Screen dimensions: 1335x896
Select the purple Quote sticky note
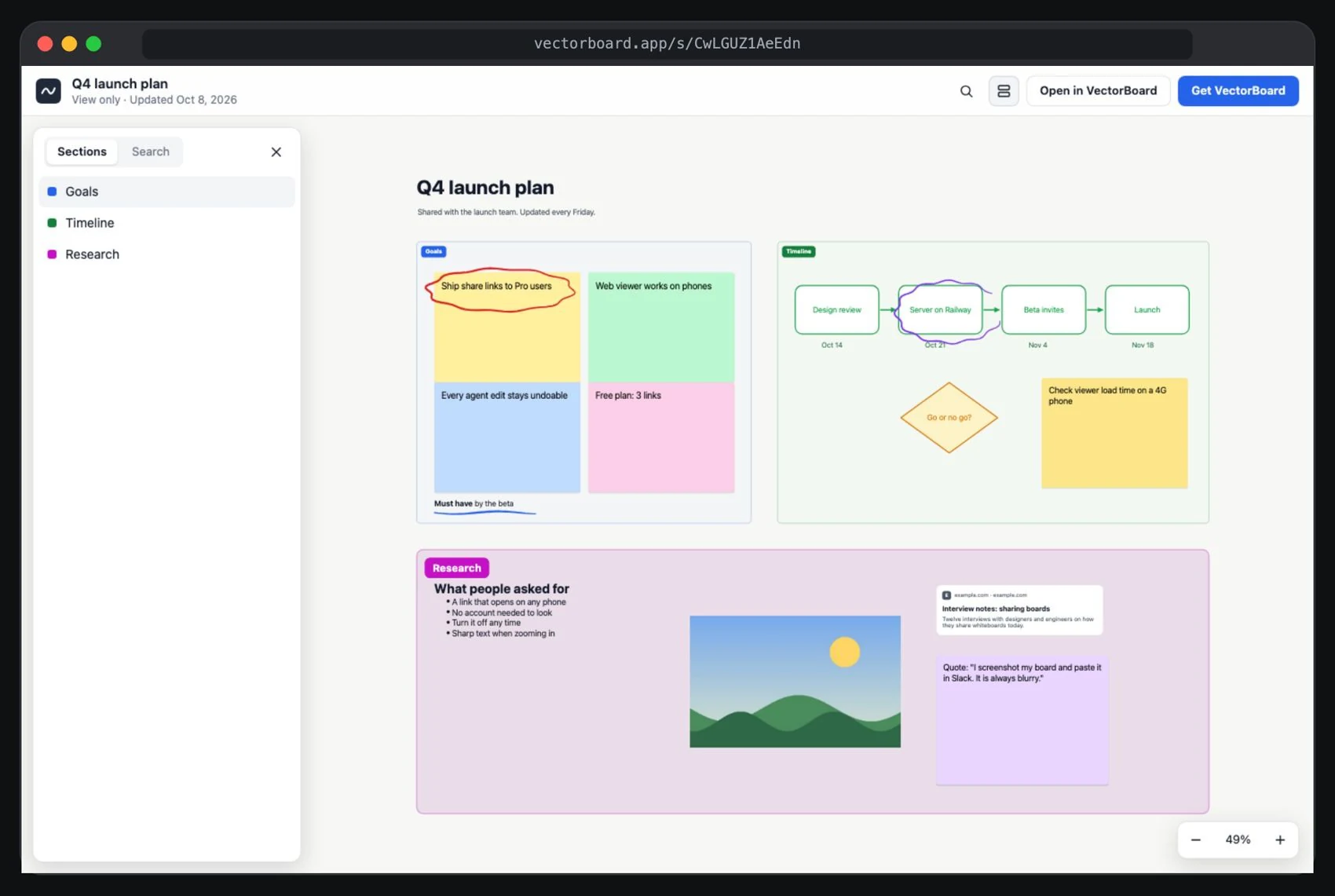coord(1022,721)
